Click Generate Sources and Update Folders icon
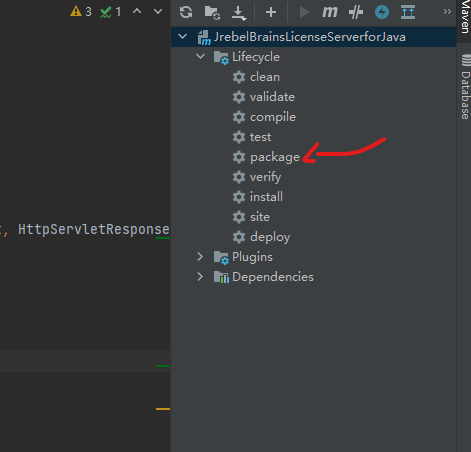This screenshot has height=452, width=471. pyautogui.click(x=212, y=13)
